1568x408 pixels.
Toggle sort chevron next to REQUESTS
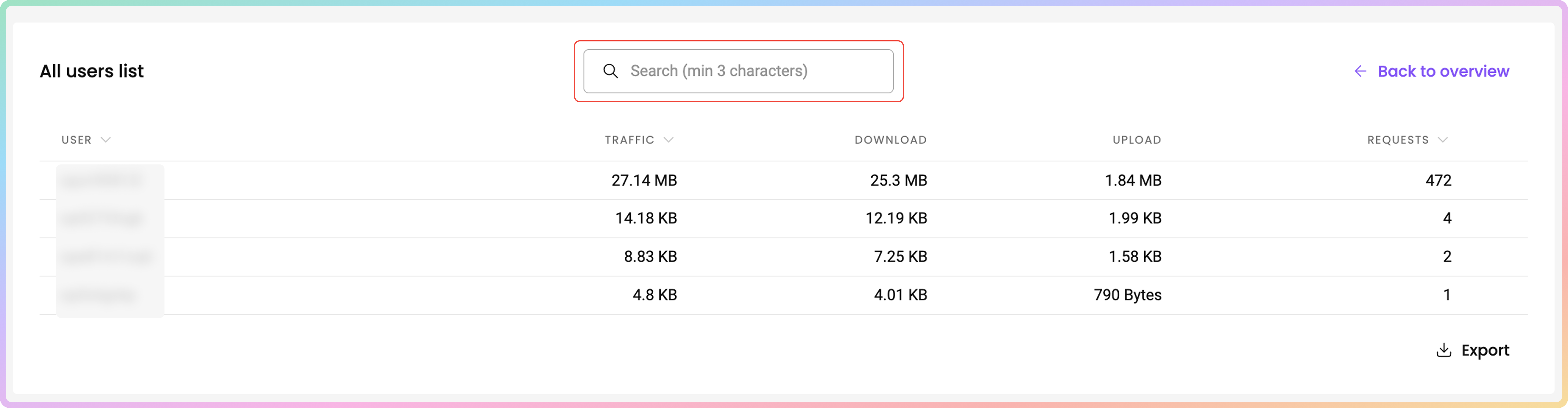[1443, 140]
